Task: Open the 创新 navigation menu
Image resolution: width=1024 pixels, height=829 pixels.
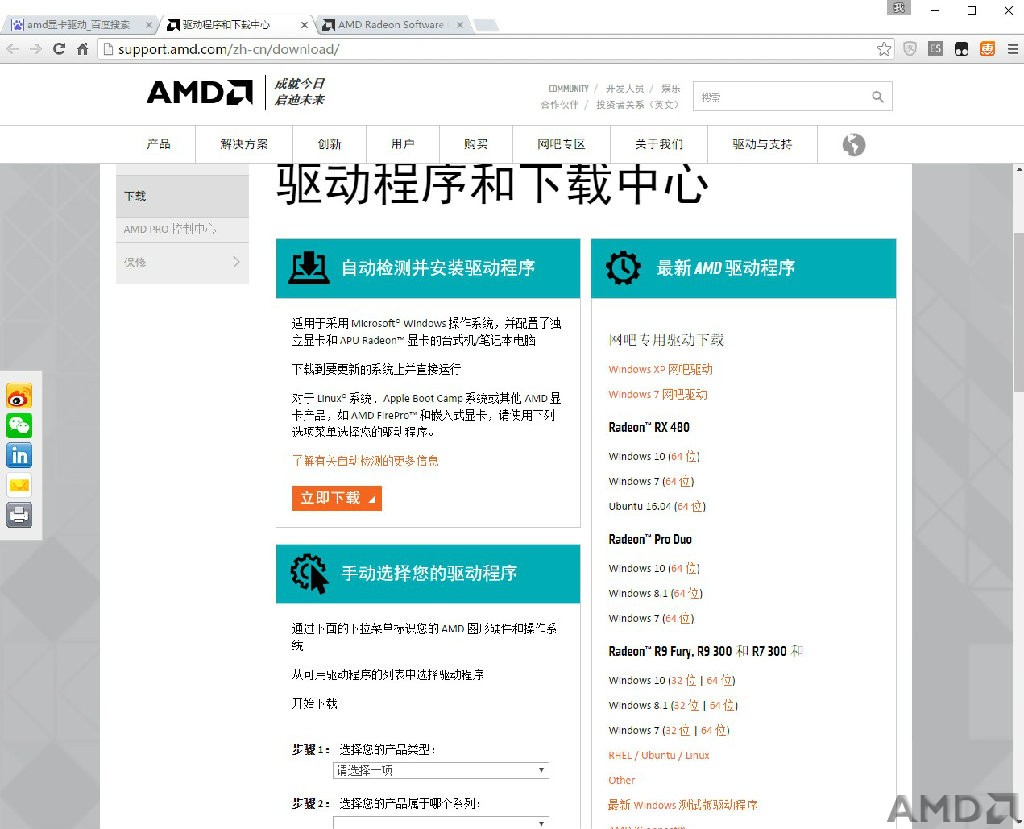Action: tap(330, 144)
